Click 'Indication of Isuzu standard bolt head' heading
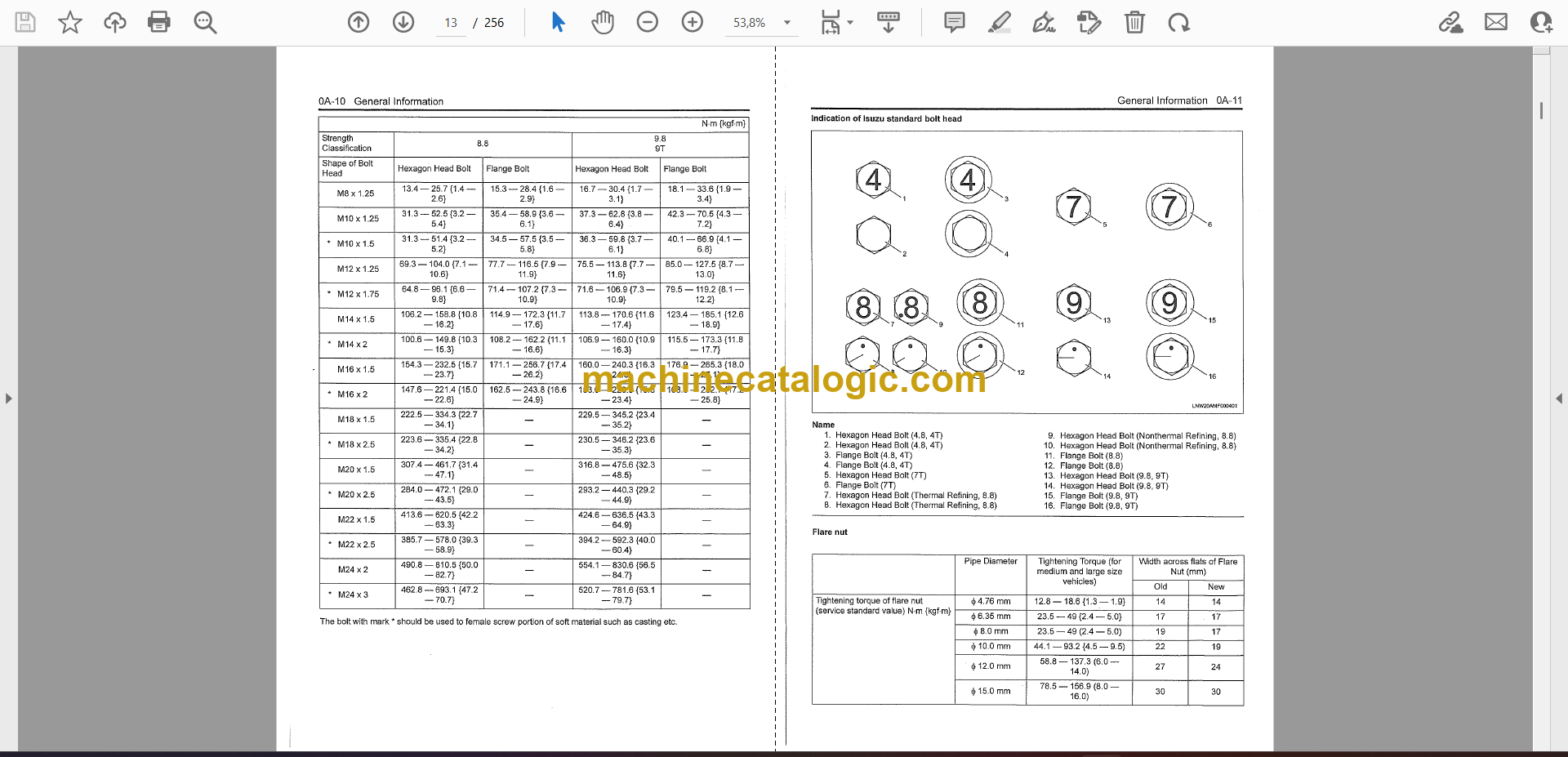Screen dimensions: 1568x757 pos(886,118)
